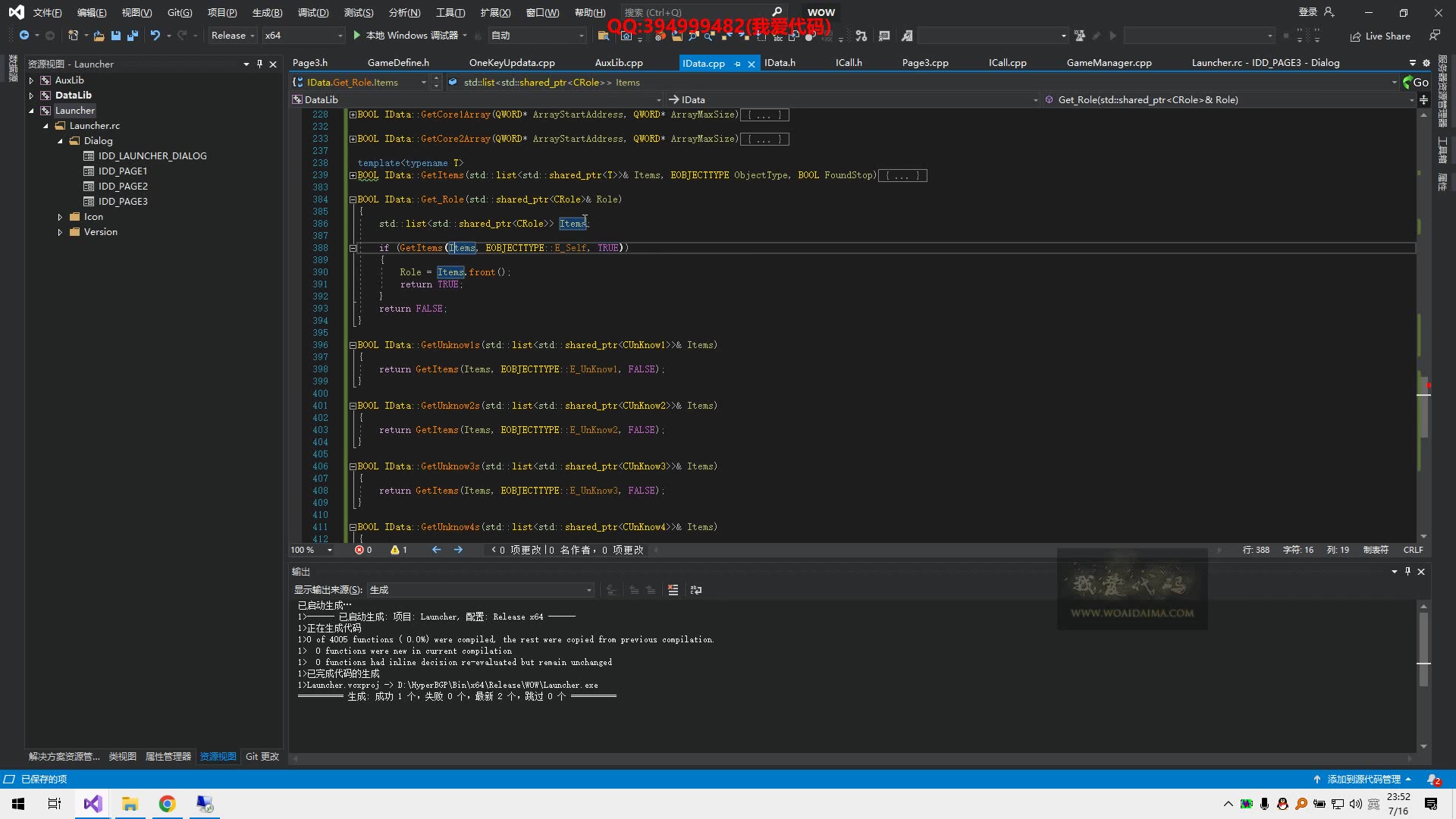Expand the Icon folder in resource tree

(60, 217)
